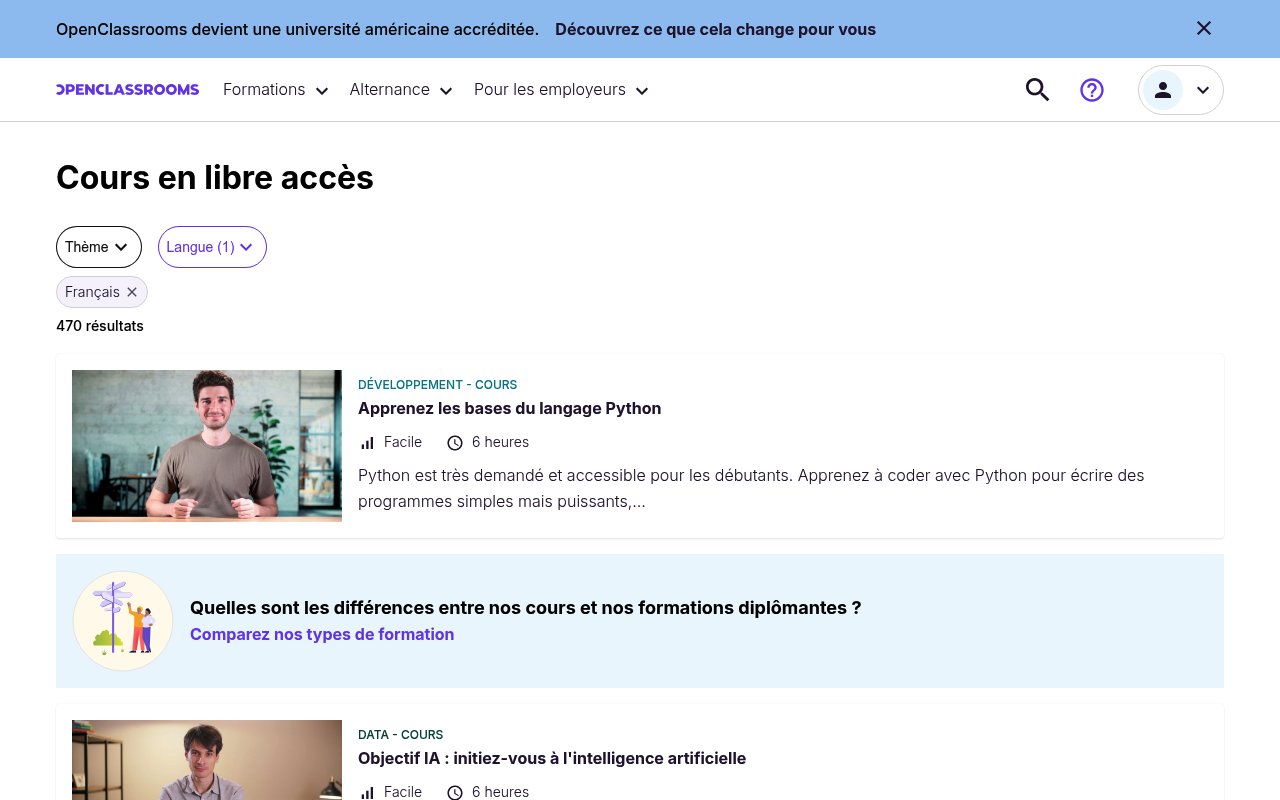Remove the Français filter chip
The width and height of the screenshot is (1280, 800).
(132, 292)
